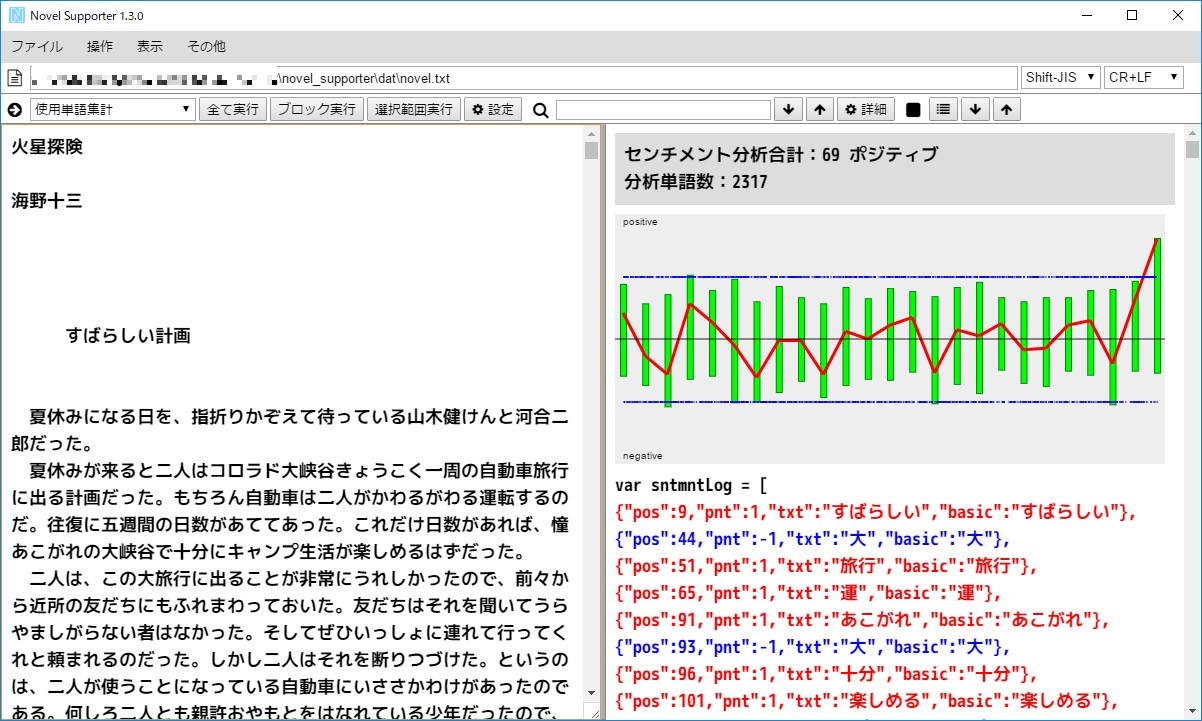Screen dimensions: 1202x721
Task: Open 詳細 search details button
Action: point(865,110)
